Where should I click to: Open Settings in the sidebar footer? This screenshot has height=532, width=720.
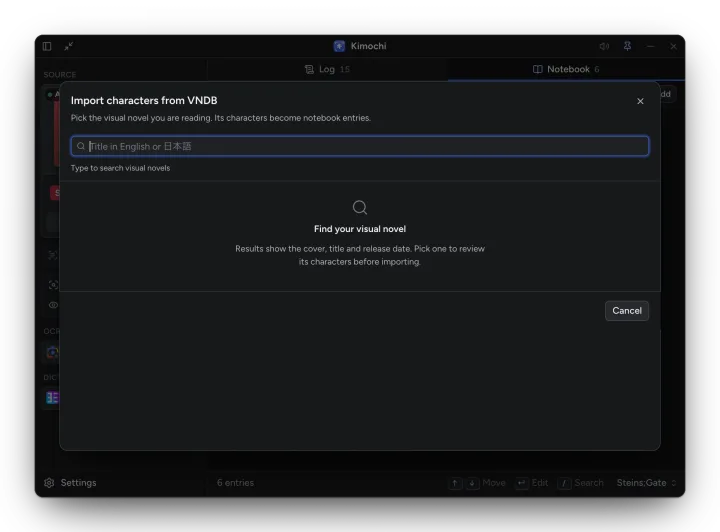coord(70,482)
